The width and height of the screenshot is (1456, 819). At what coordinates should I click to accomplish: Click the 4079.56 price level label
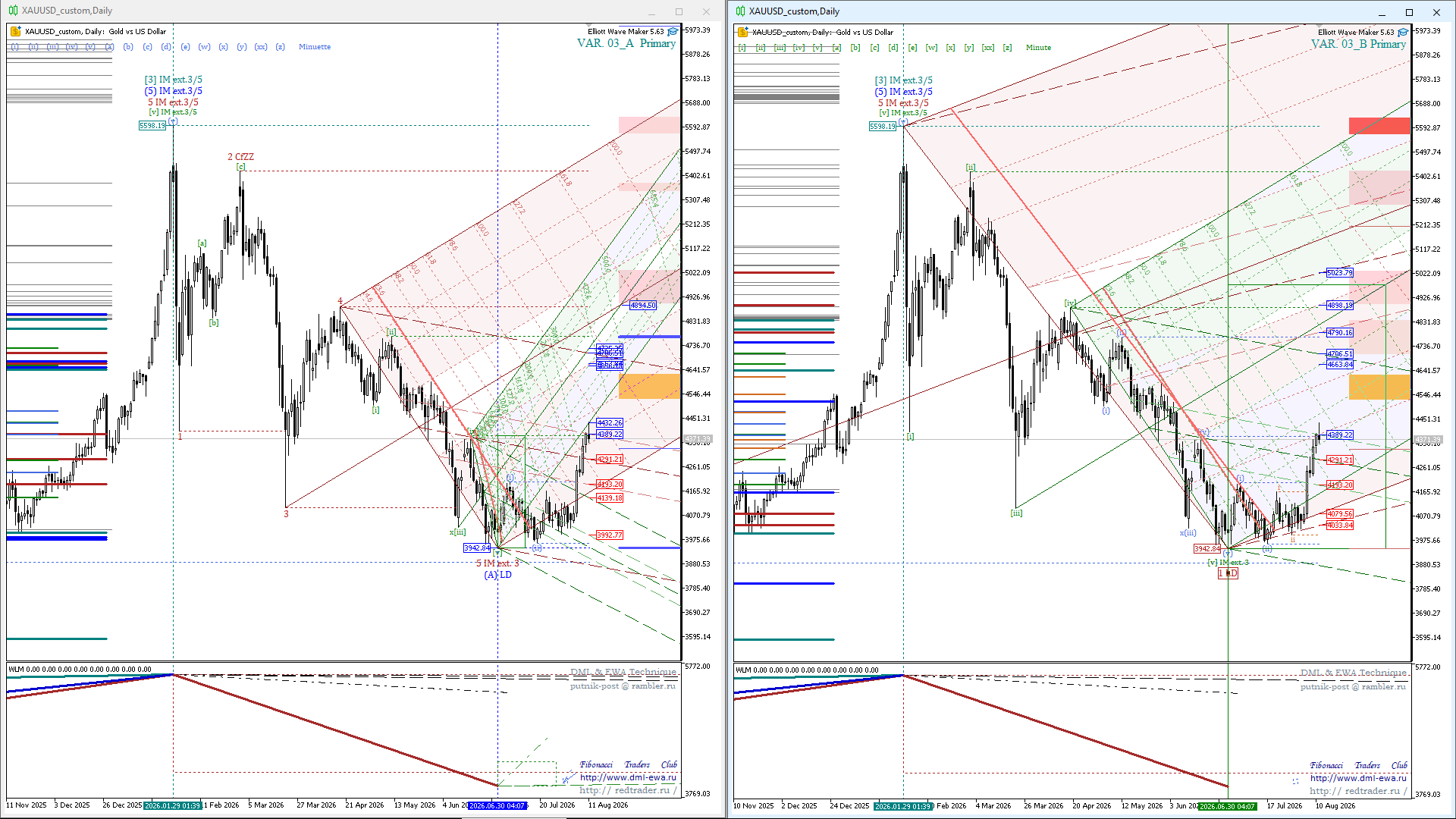coord(1340,514)
